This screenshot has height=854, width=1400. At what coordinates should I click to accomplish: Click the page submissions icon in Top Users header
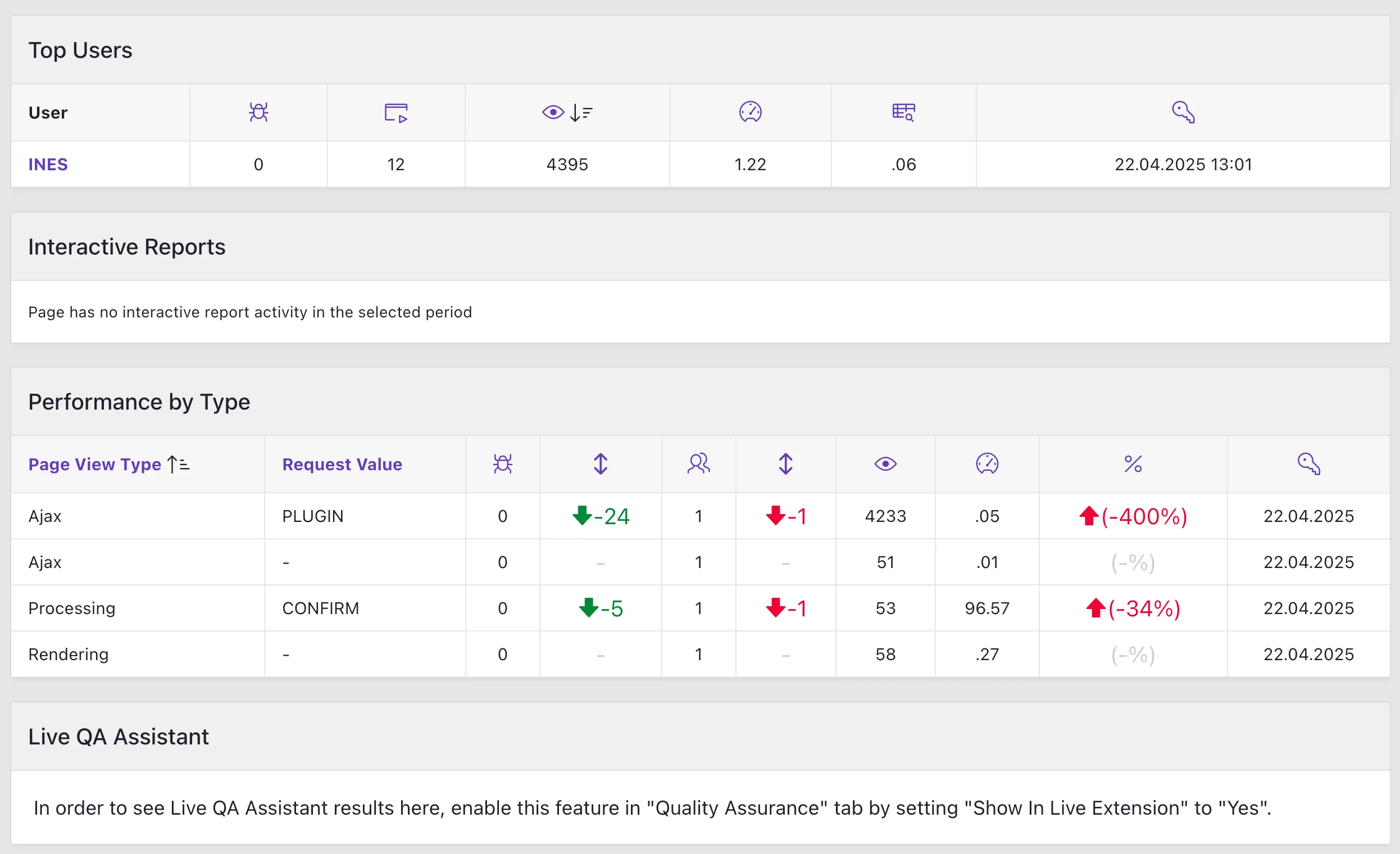tap(396, 112)
